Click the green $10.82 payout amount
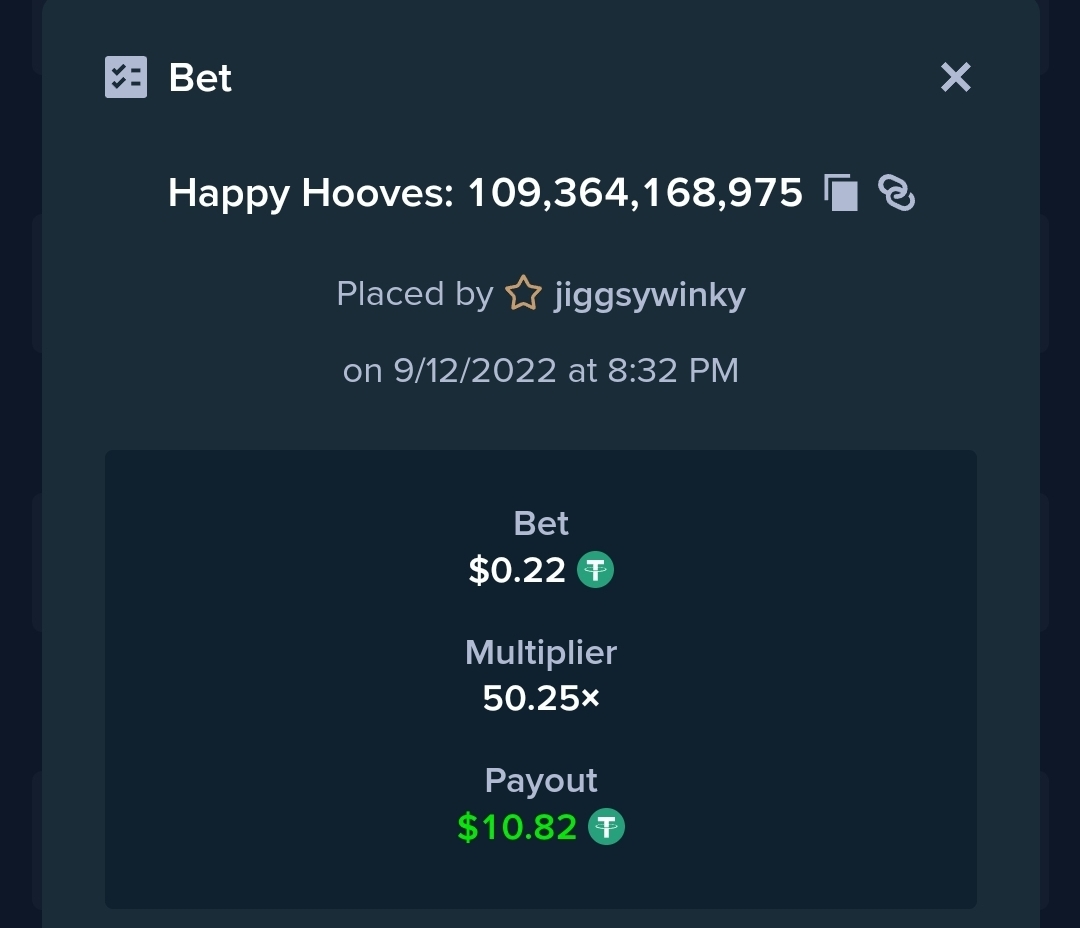Image resolution: width=1080 pixels, height=928 pixels. click(x=517, y=827)
